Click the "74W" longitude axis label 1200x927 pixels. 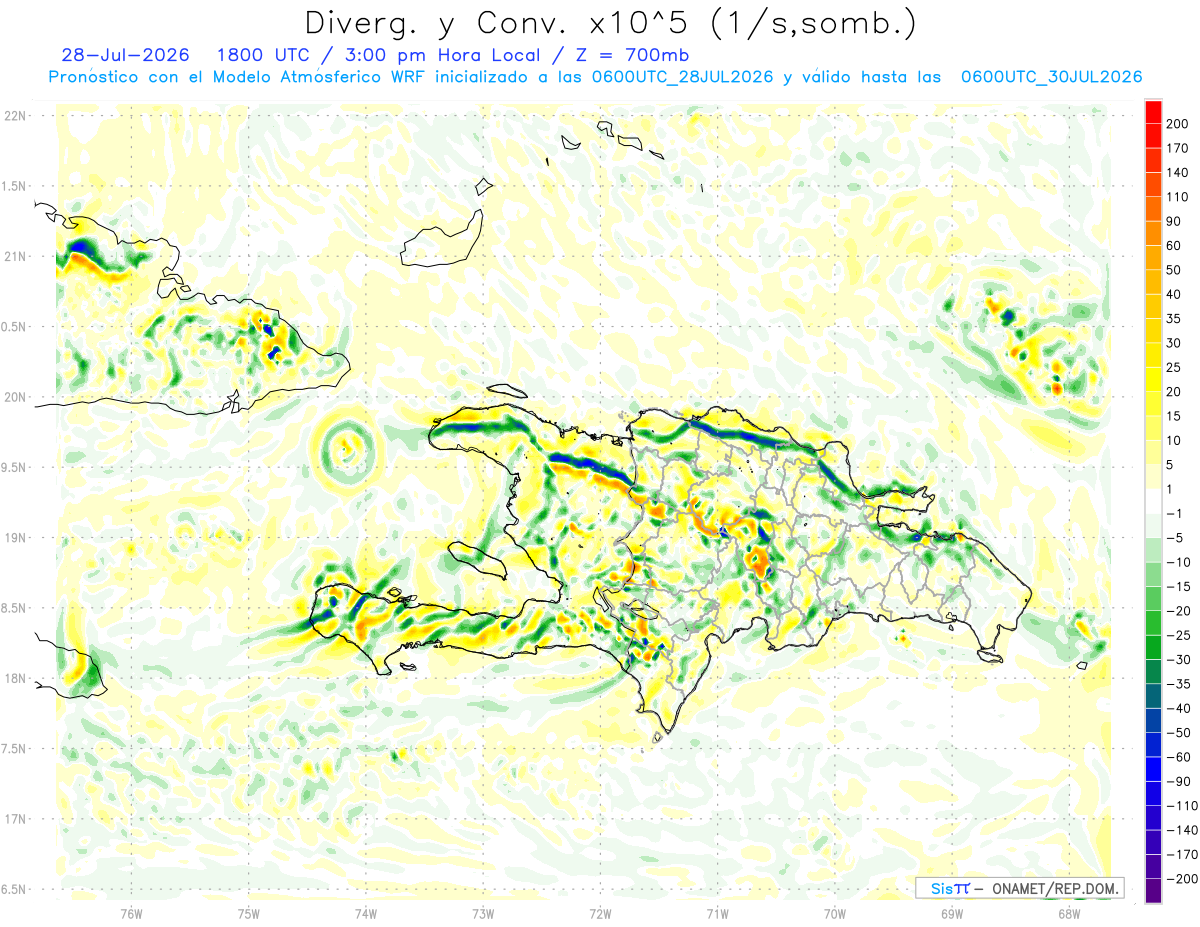[x=366, y=914]
